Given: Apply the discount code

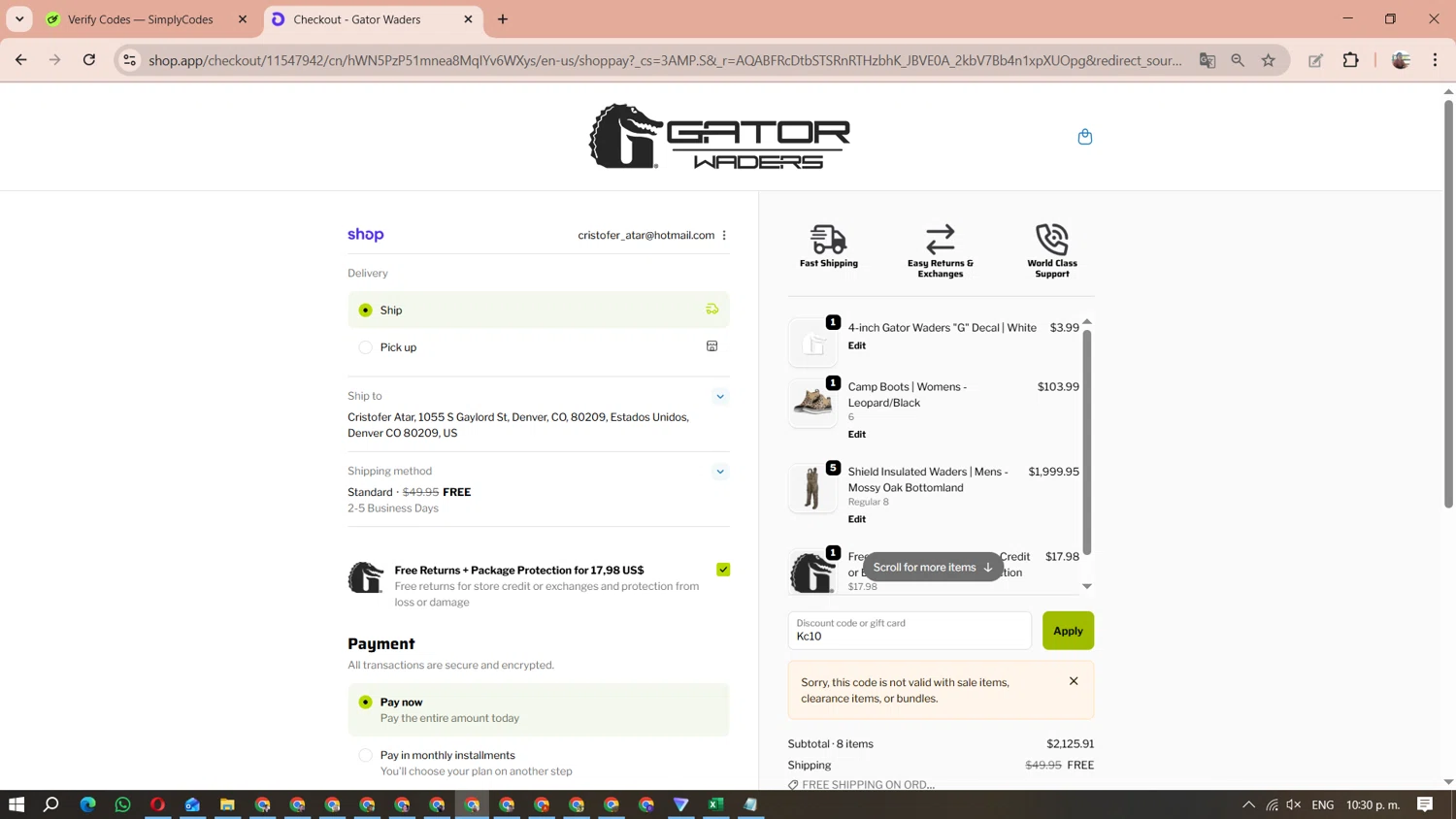Looking at the screenshot, I should pyautogui.click(x=1068, y=631).
